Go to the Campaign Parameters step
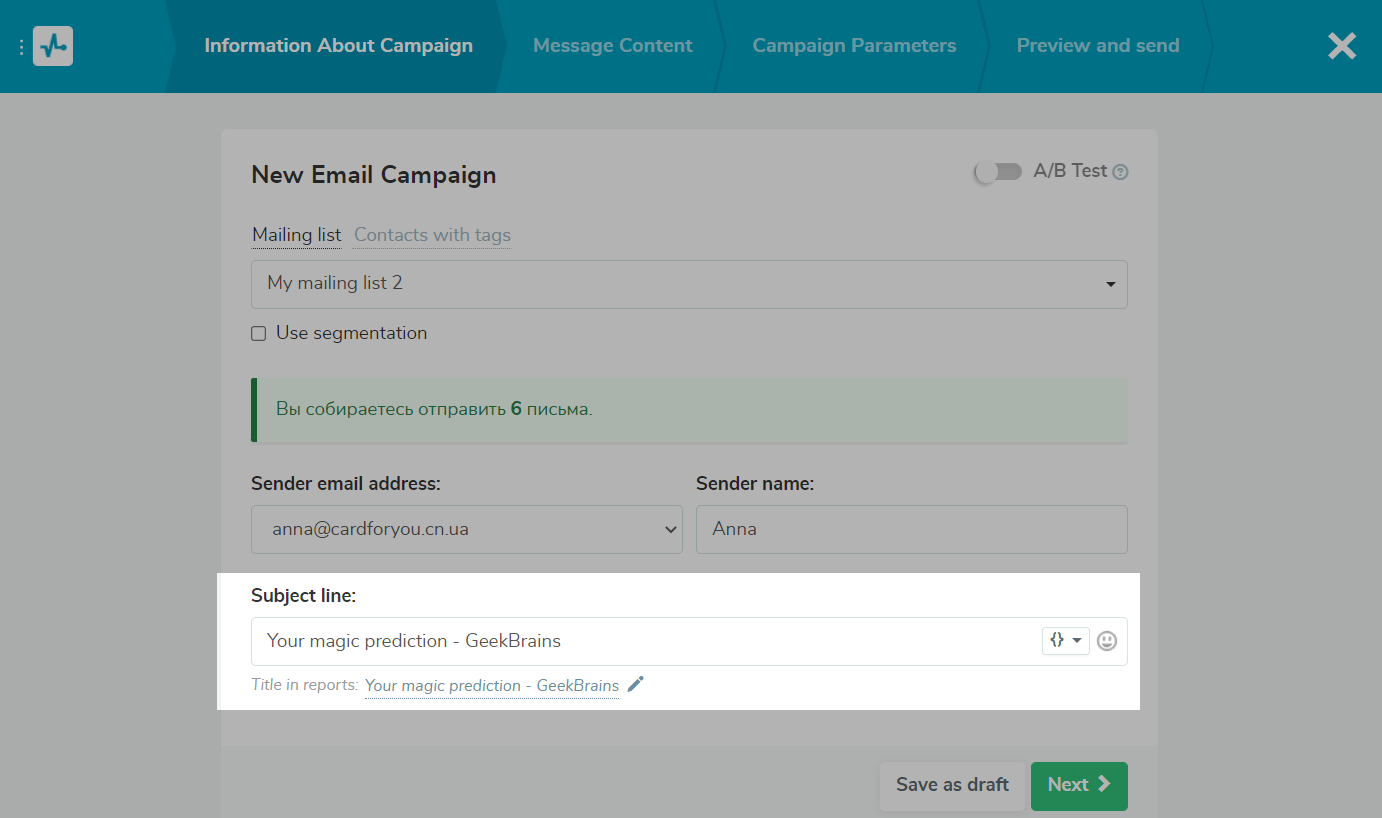The height and width of the screenshot is (818, 1382). pos(854,46)
